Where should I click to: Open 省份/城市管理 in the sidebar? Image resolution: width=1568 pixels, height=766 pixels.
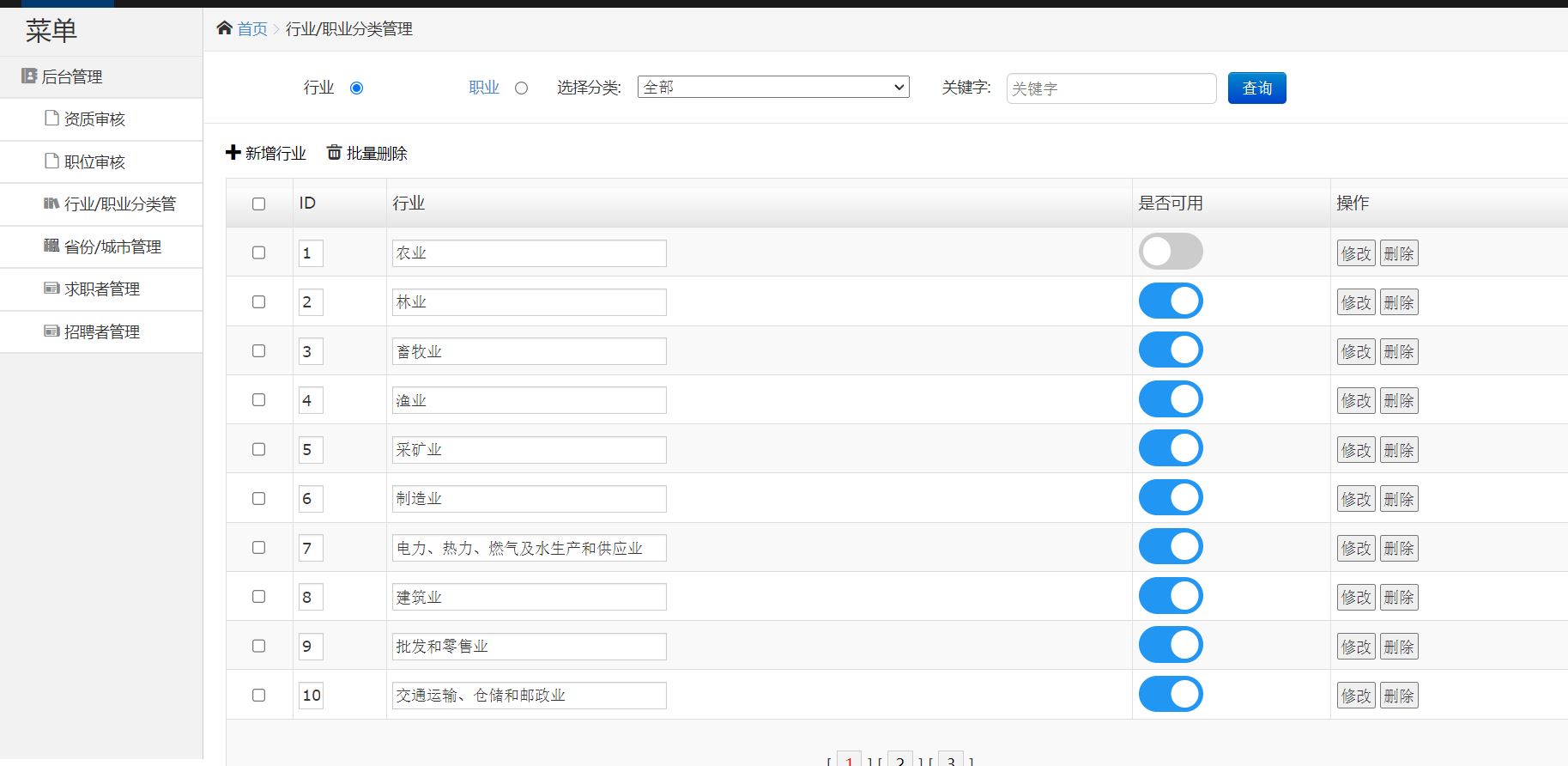tap(101, 246)
